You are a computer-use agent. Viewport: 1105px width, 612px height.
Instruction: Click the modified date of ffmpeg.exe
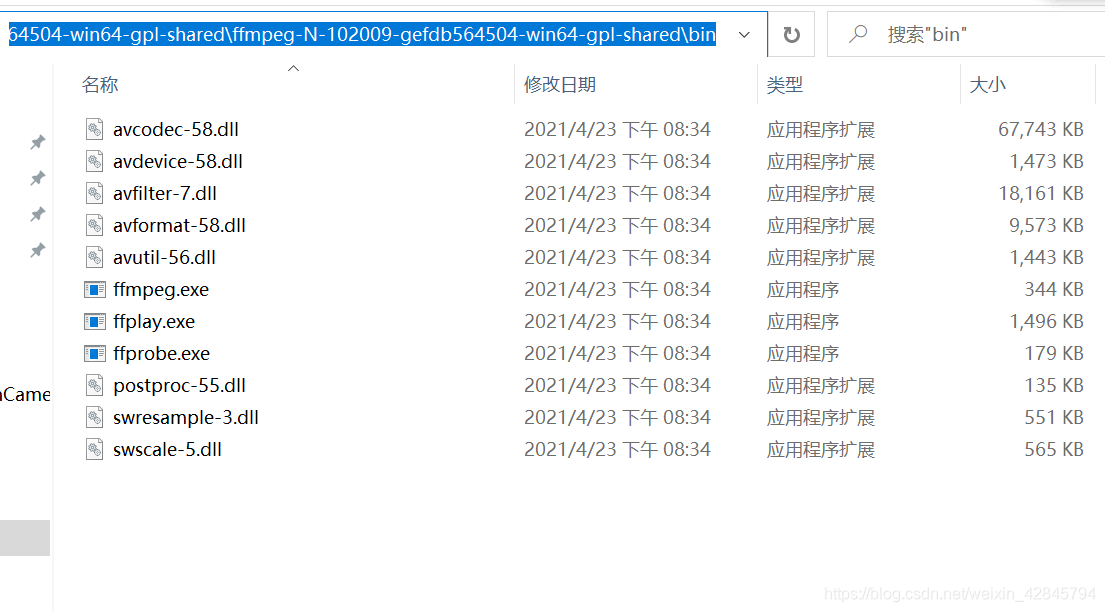(617, 290)
